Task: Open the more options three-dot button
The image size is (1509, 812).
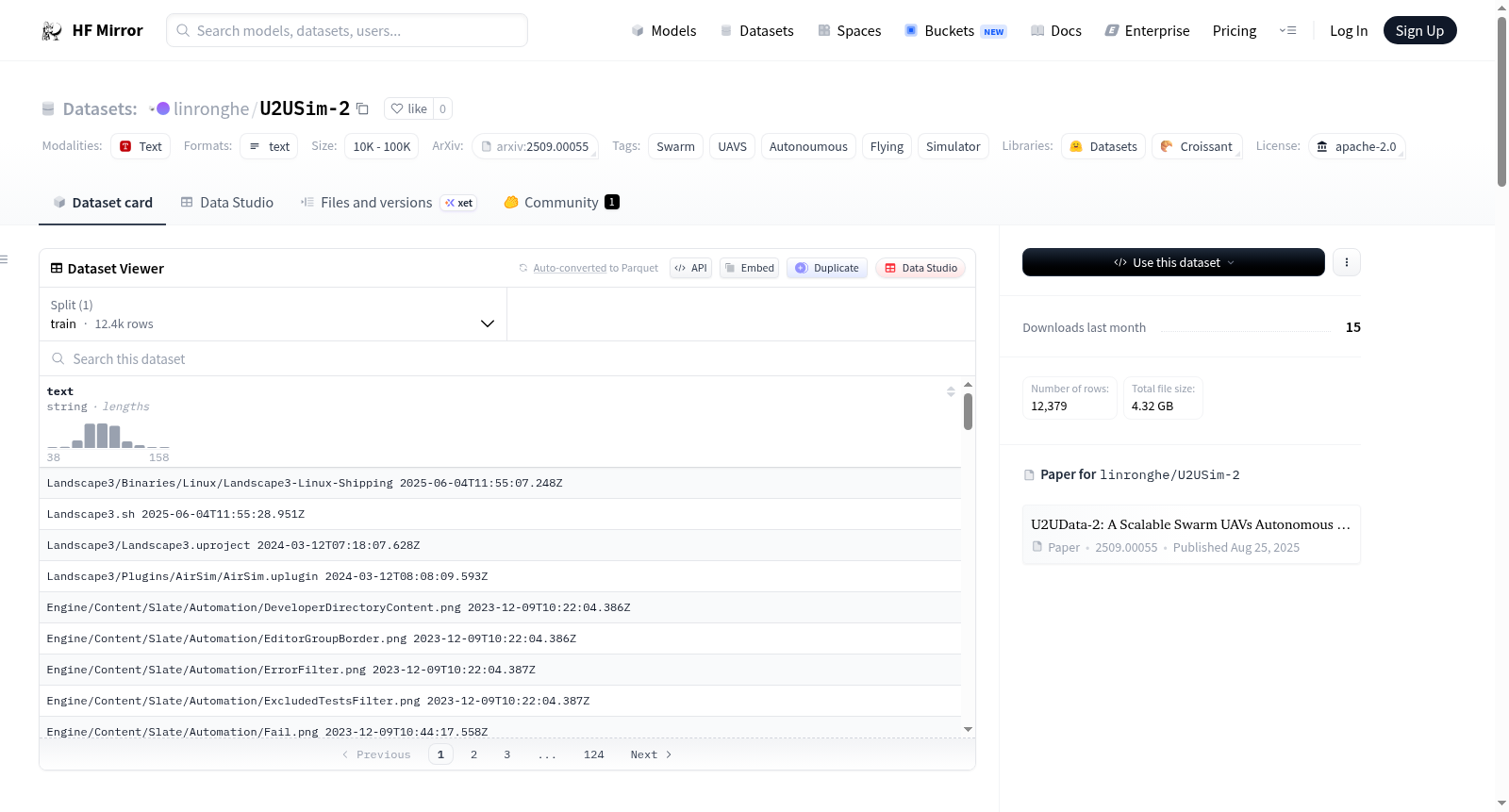Action: coord(1347,262)
